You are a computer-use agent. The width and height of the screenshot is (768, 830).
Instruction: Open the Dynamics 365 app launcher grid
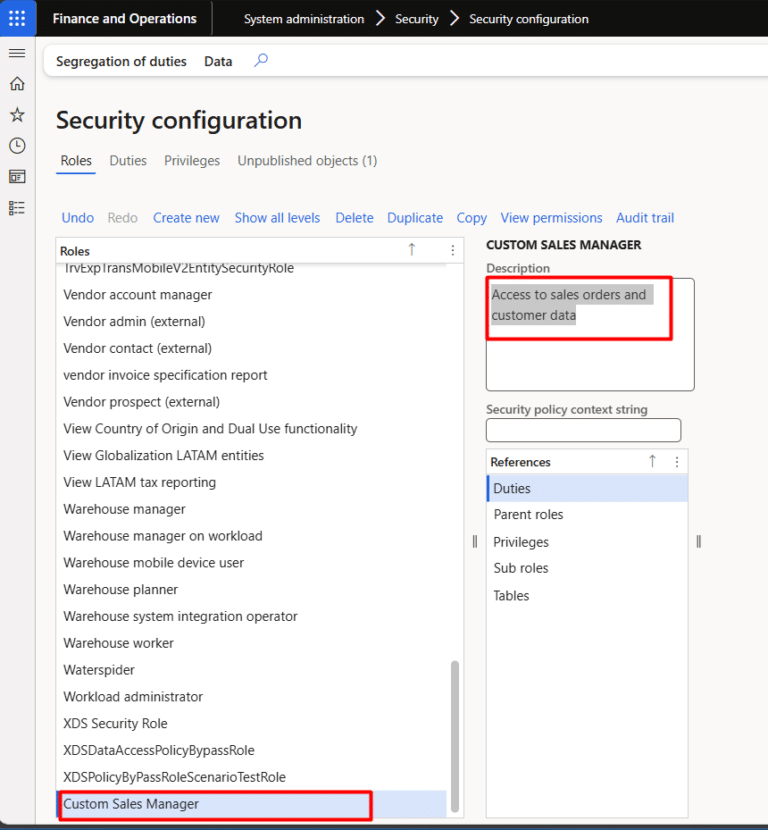(x=16, y=18)
